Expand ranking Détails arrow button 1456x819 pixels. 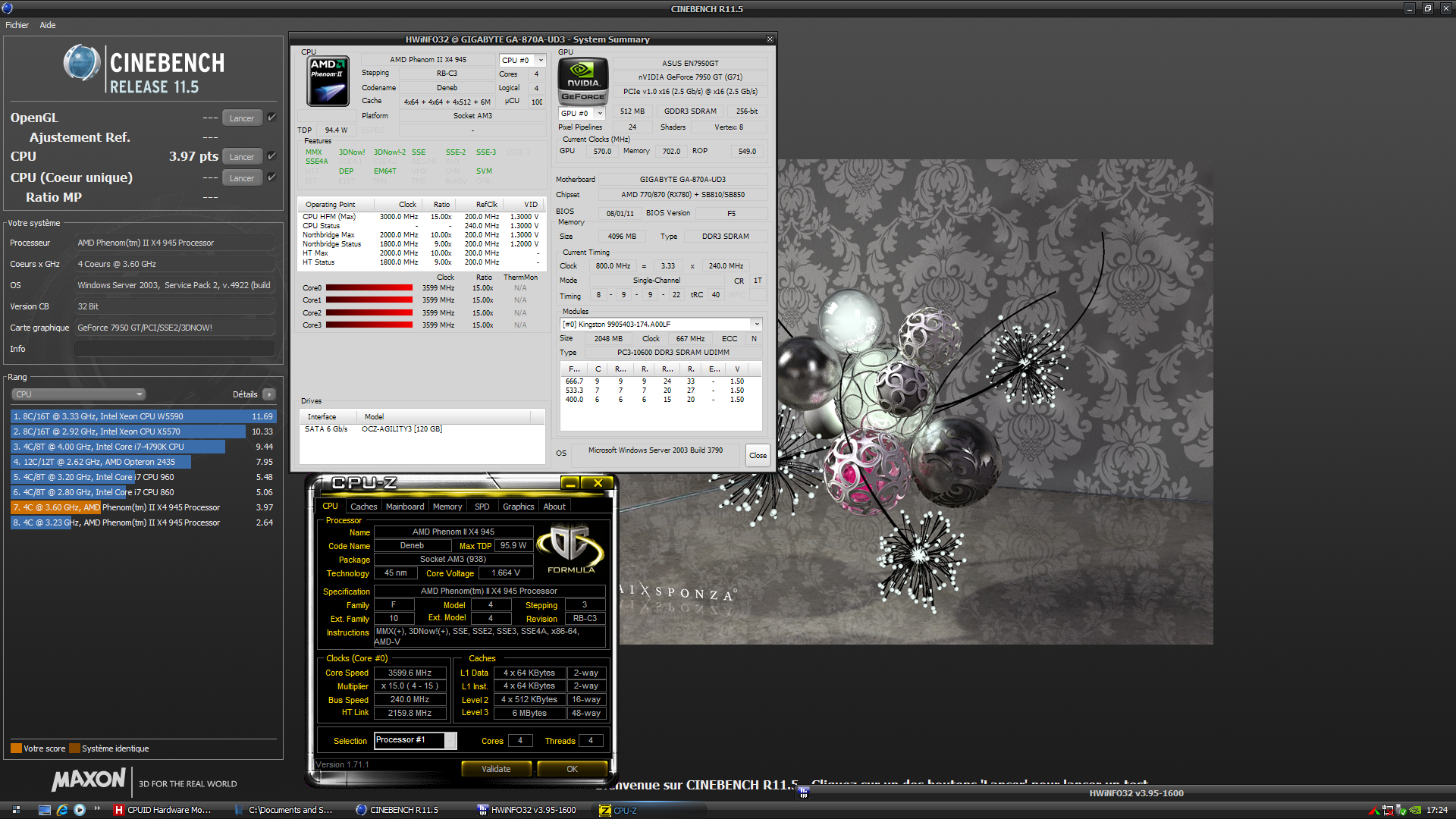pos(269,394)
